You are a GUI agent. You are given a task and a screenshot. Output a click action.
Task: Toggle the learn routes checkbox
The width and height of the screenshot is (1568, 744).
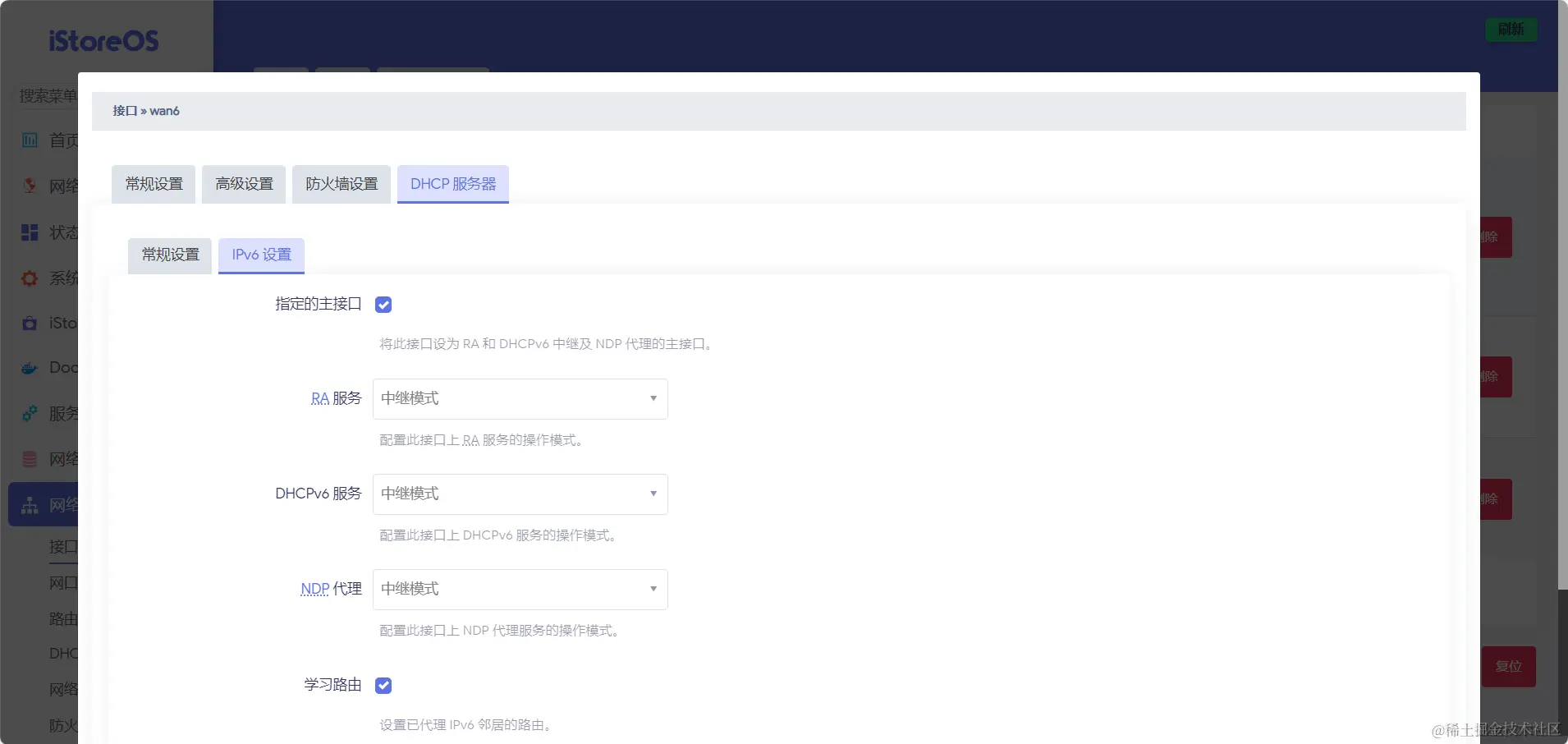[383, 686]
